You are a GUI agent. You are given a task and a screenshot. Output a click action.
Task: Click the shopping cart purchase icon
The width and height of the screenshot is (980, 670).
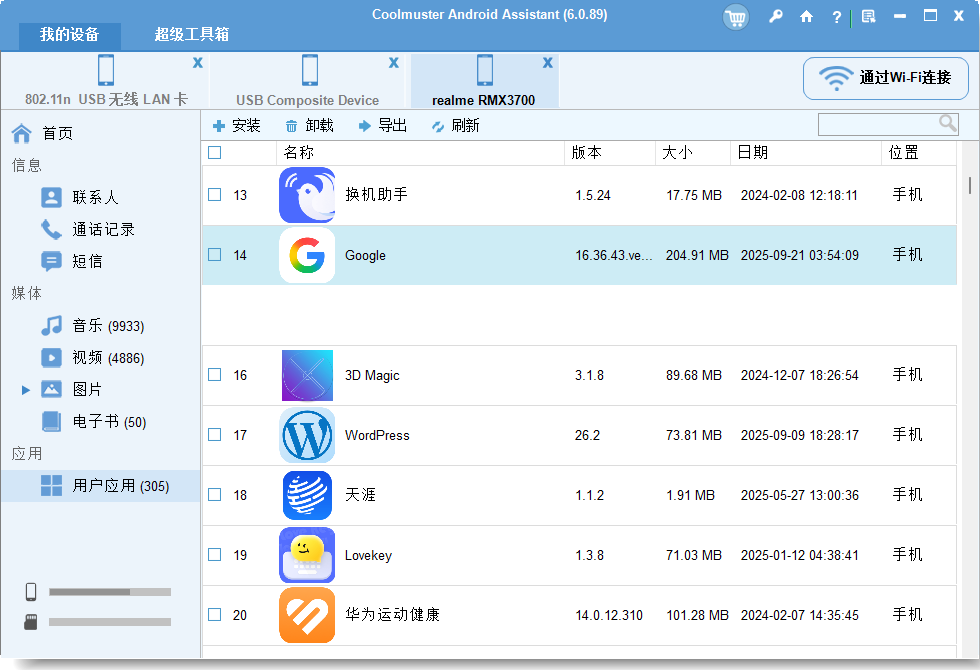pyautogui.click(x=736, y=17)
